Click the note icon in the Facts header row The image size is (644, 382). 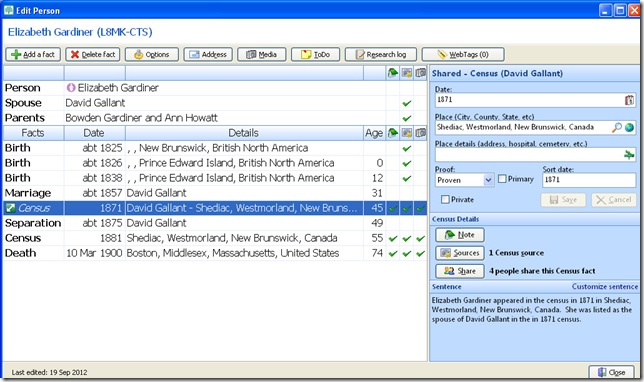pos(393,133)
